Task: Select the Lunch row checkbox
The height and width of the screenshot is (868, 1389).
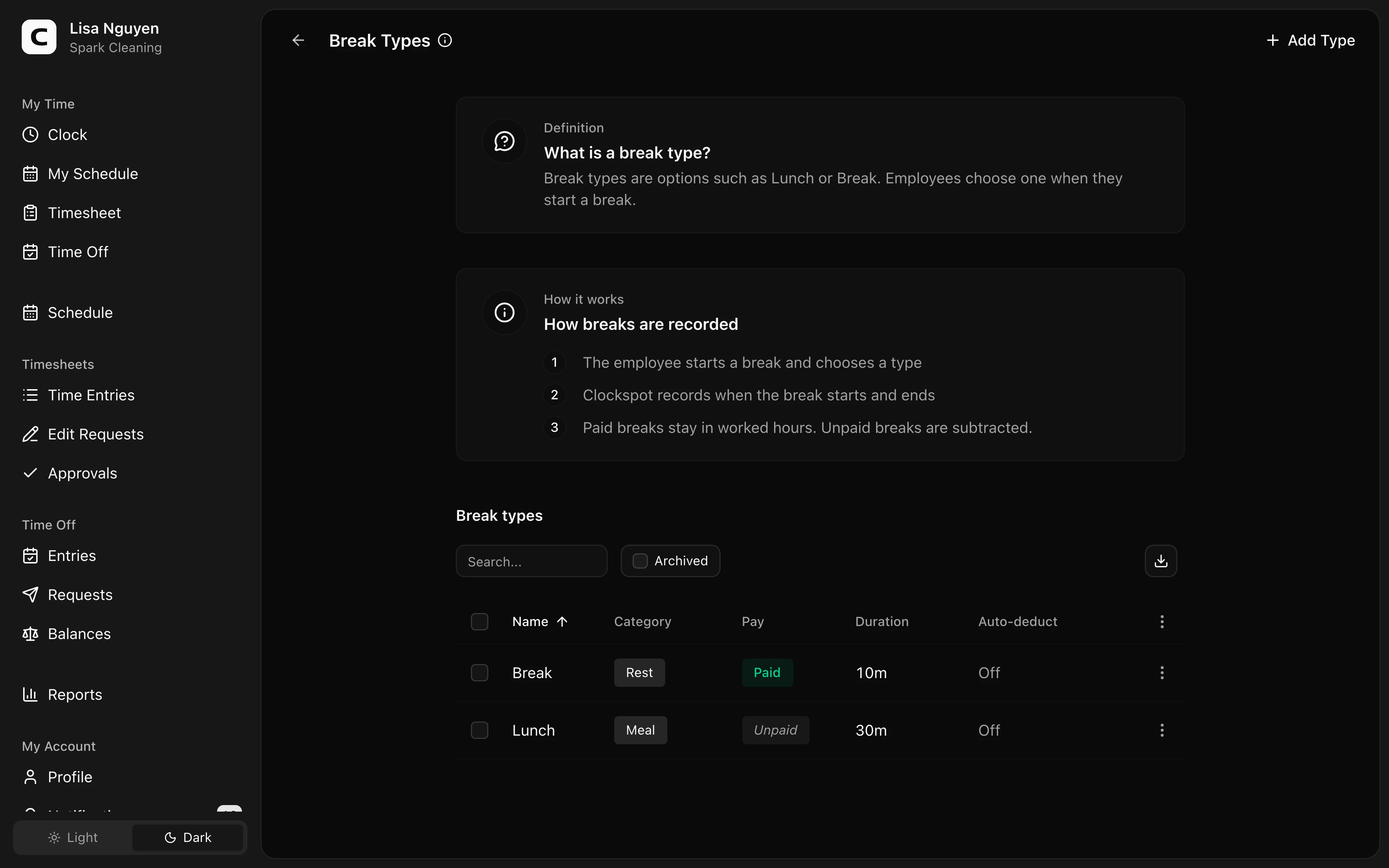Action: 479,730
